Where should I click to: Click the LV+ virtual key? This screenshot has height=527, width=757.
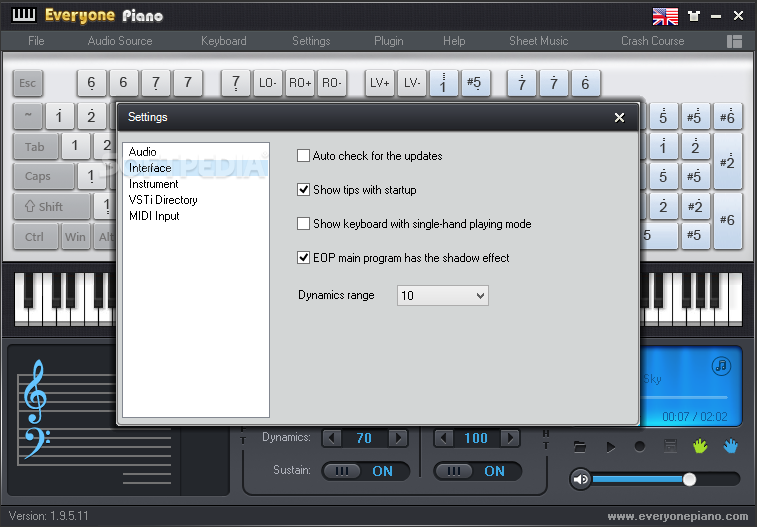379,83
